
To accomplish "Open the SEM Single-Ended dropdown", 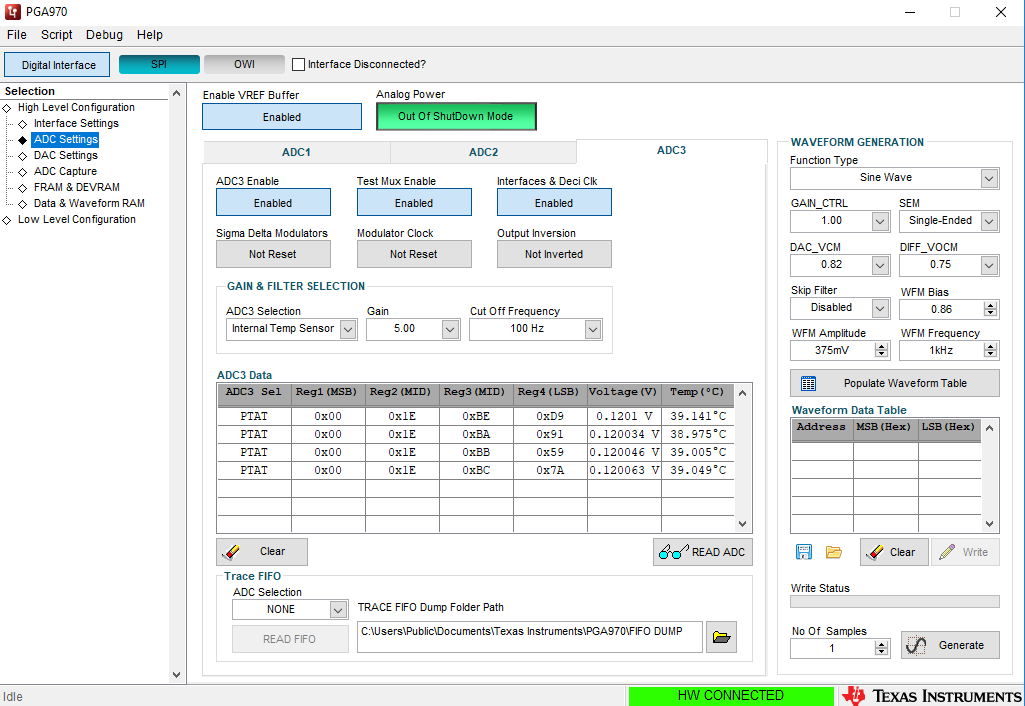I will pos(989,222).
